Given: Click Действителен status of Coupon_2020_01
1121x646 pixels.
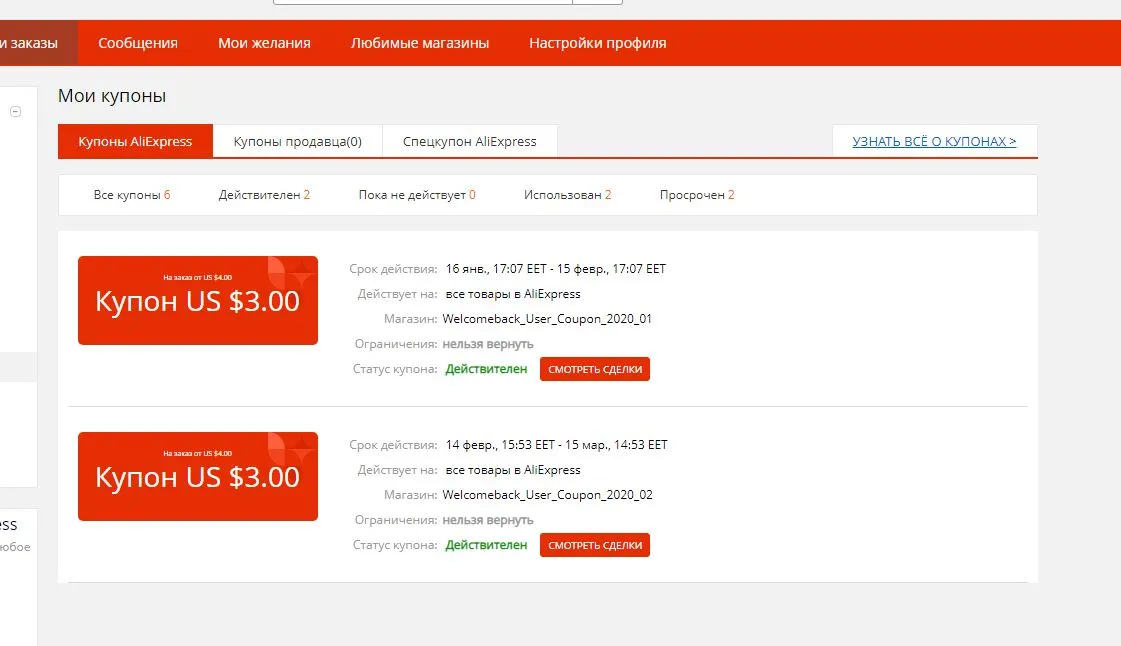Looking at the screenshot, I should point(486,369).
